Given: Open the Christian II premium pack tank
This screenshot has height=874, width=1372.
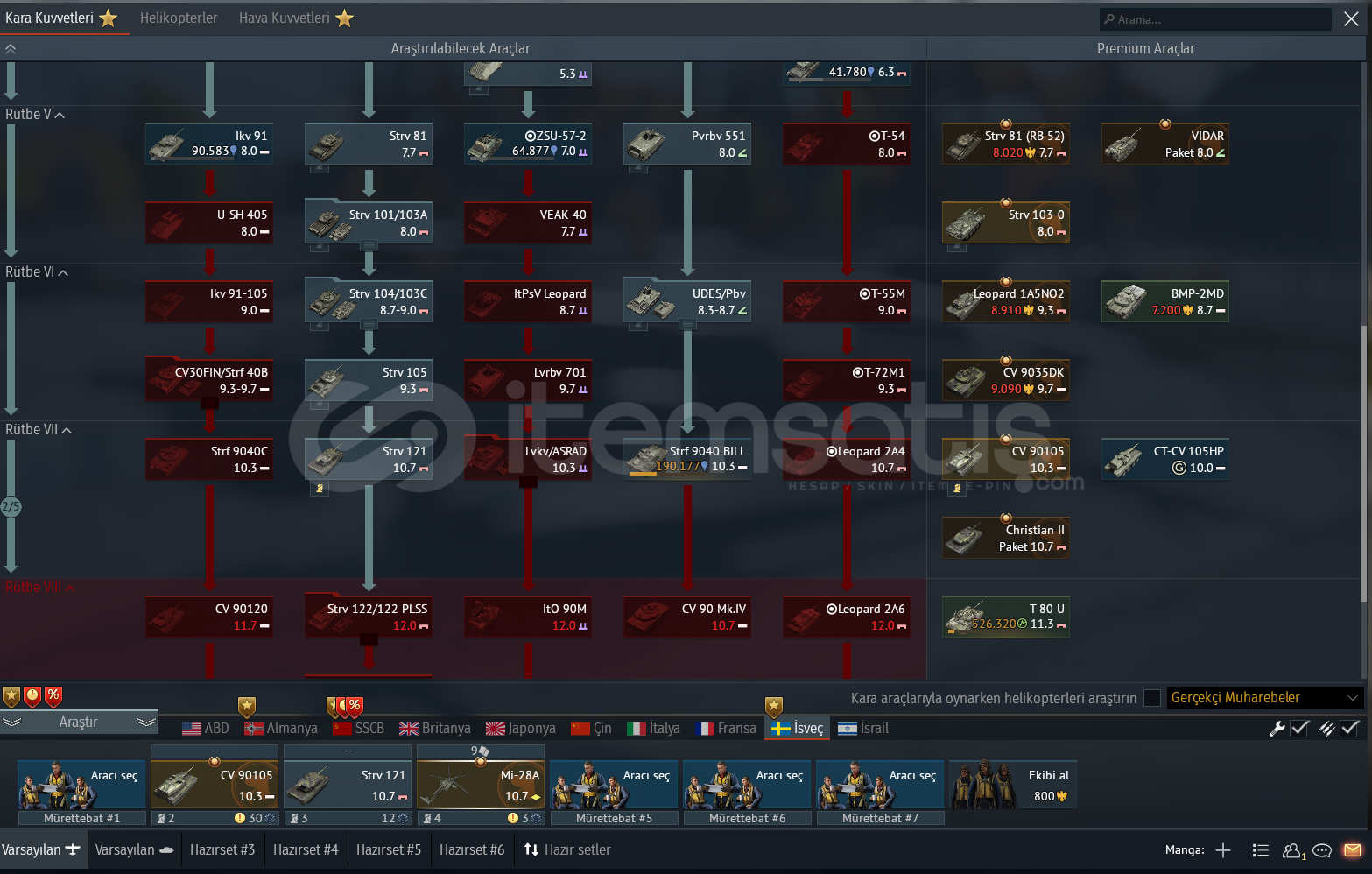Looking at the screenshot, I should [x=1006, y=538].
